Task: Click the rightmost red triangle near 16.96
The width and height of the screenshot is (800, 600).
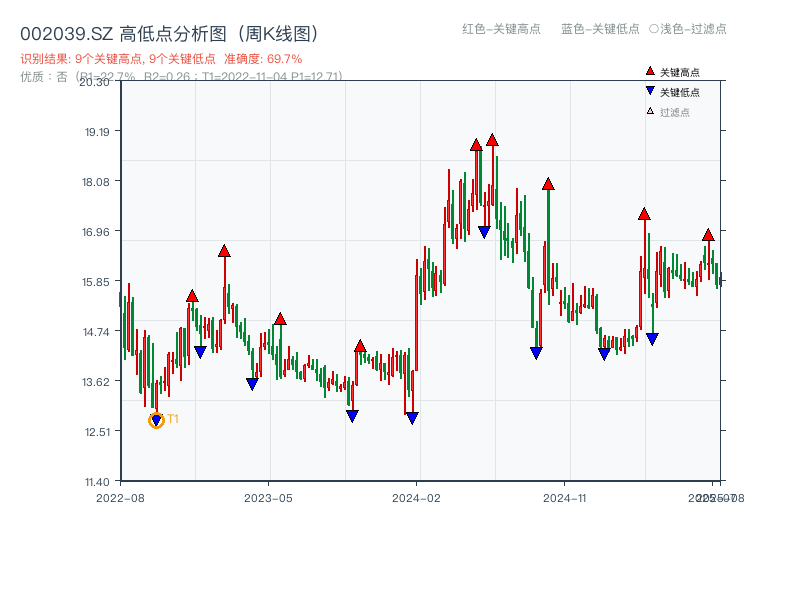Action: pyautogui.click(x=710, y=237)
